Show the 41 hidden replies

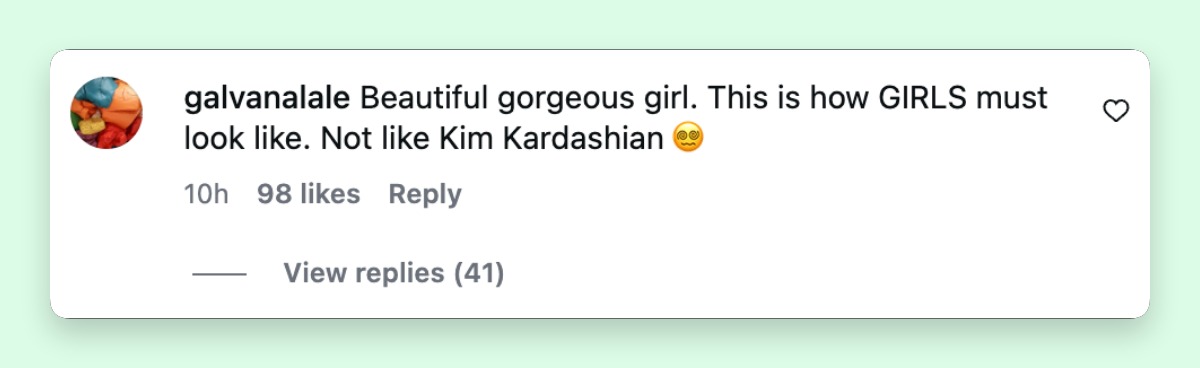point(393,272)
